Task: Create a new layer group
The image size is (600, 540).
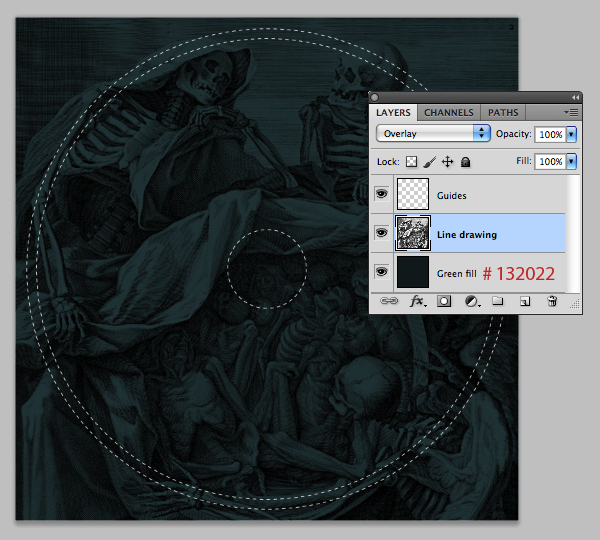Action: (x=497, y=301)
